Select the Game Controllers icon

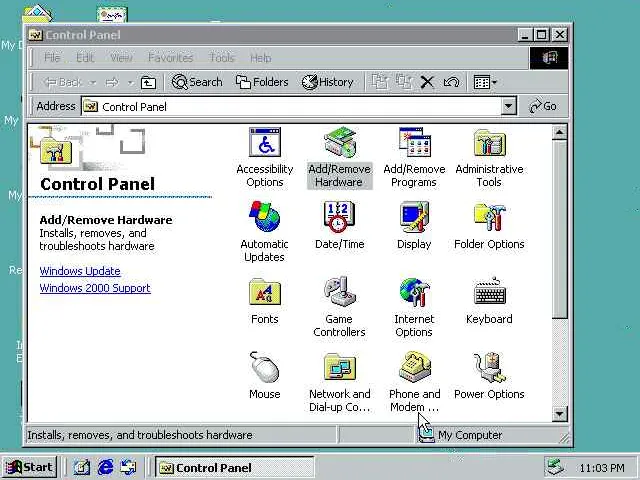pyautogui.click(x=339, y=307)
